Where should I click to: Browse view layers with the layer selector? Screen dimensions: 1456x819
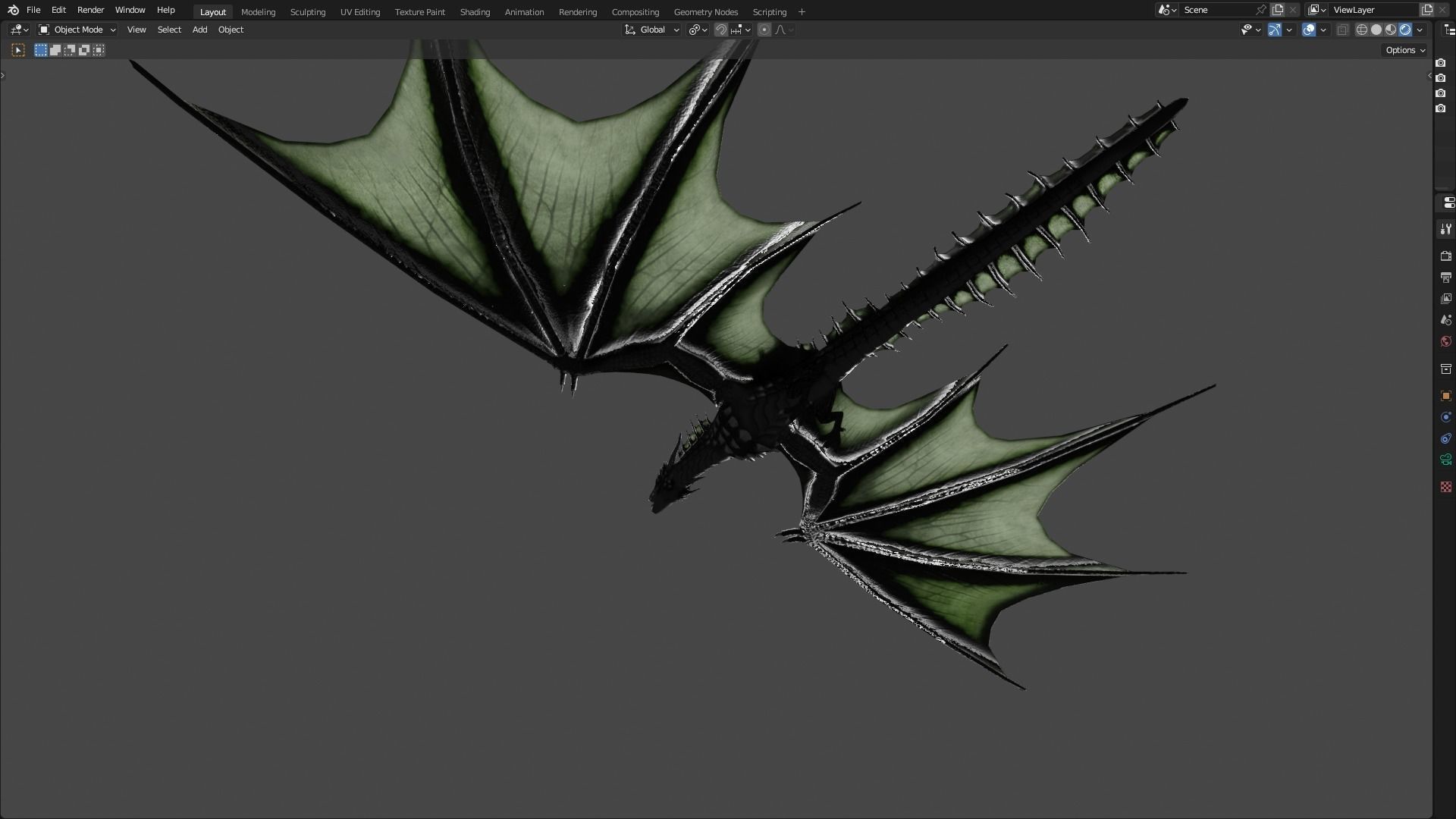[x=1316, y=10]
